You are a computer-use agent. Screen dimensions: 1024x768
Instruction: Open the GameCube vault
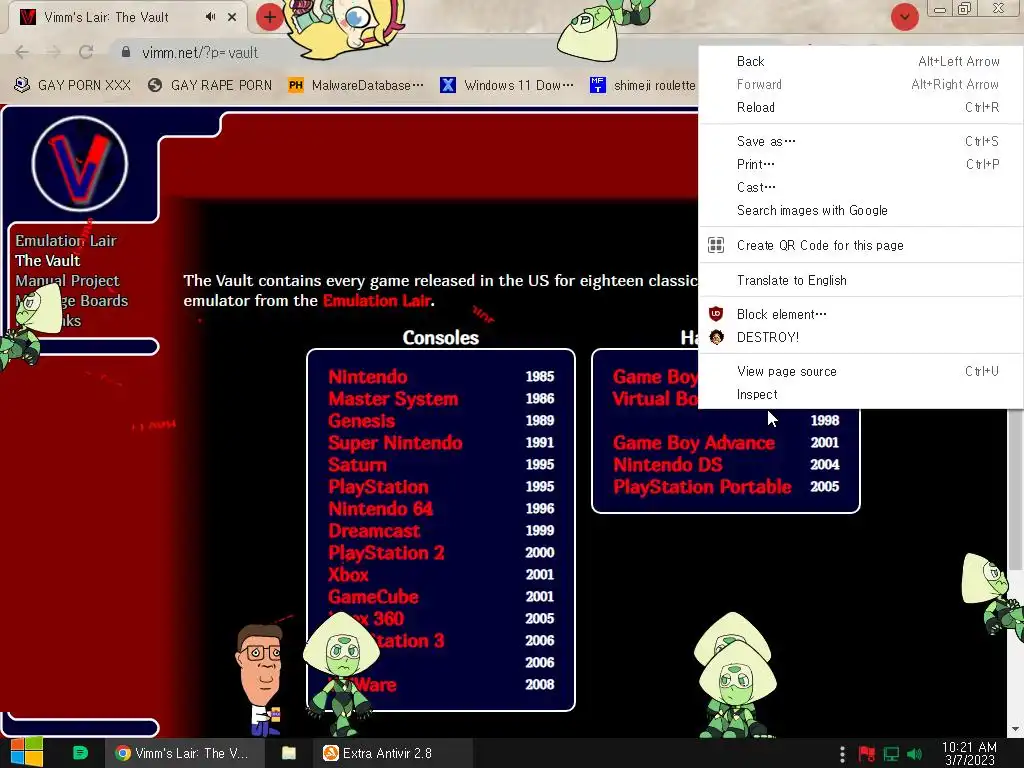[x=373, y=597]
